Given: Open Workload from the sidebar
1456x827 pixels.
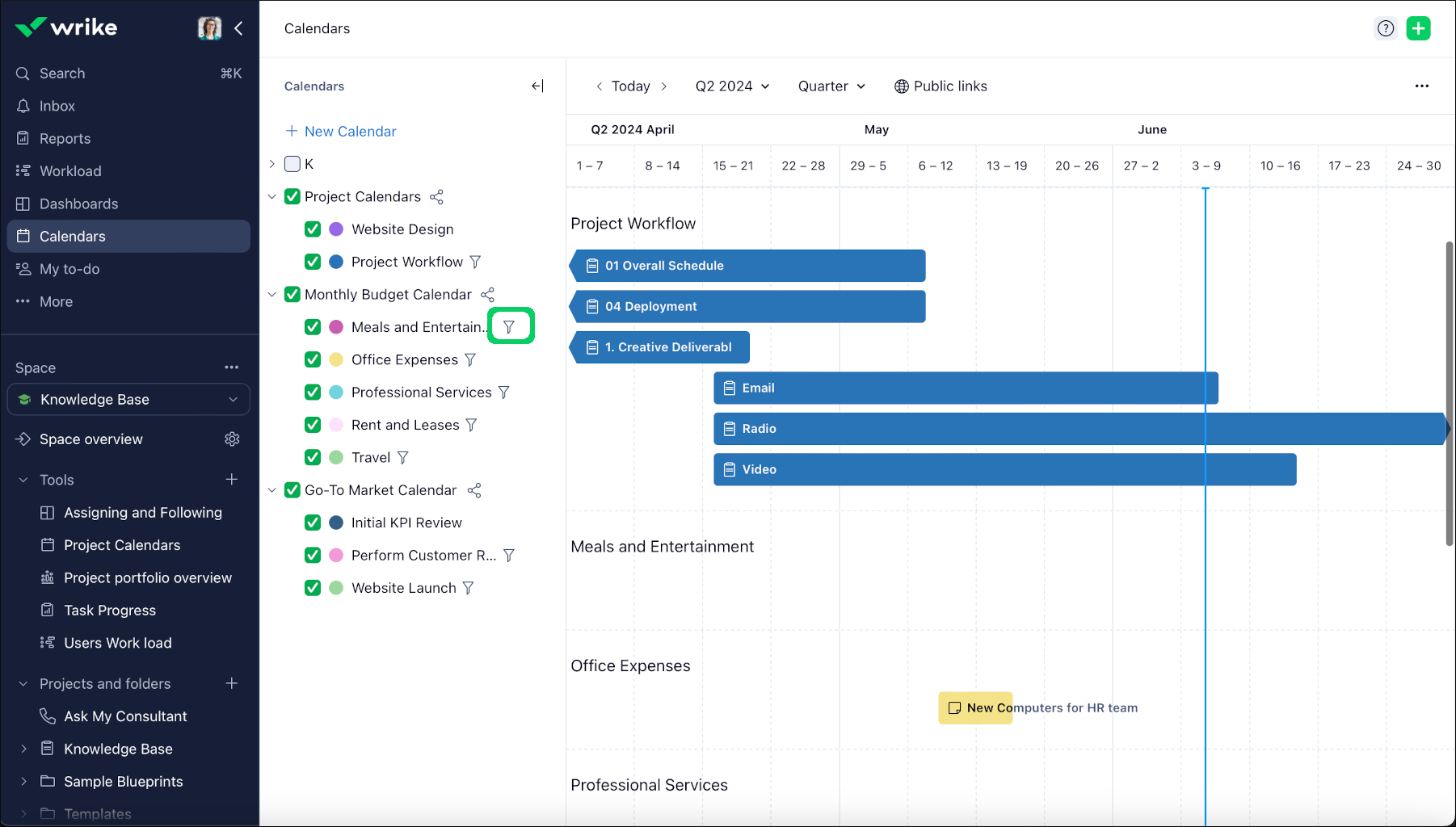Looking at the screenshot, I should coord(70,171).
